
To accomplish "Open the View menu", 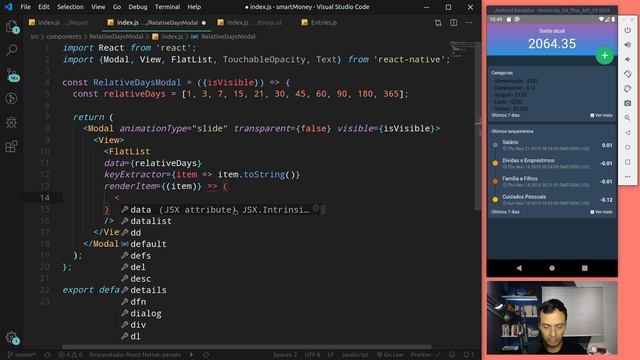I will click(98, 7).
